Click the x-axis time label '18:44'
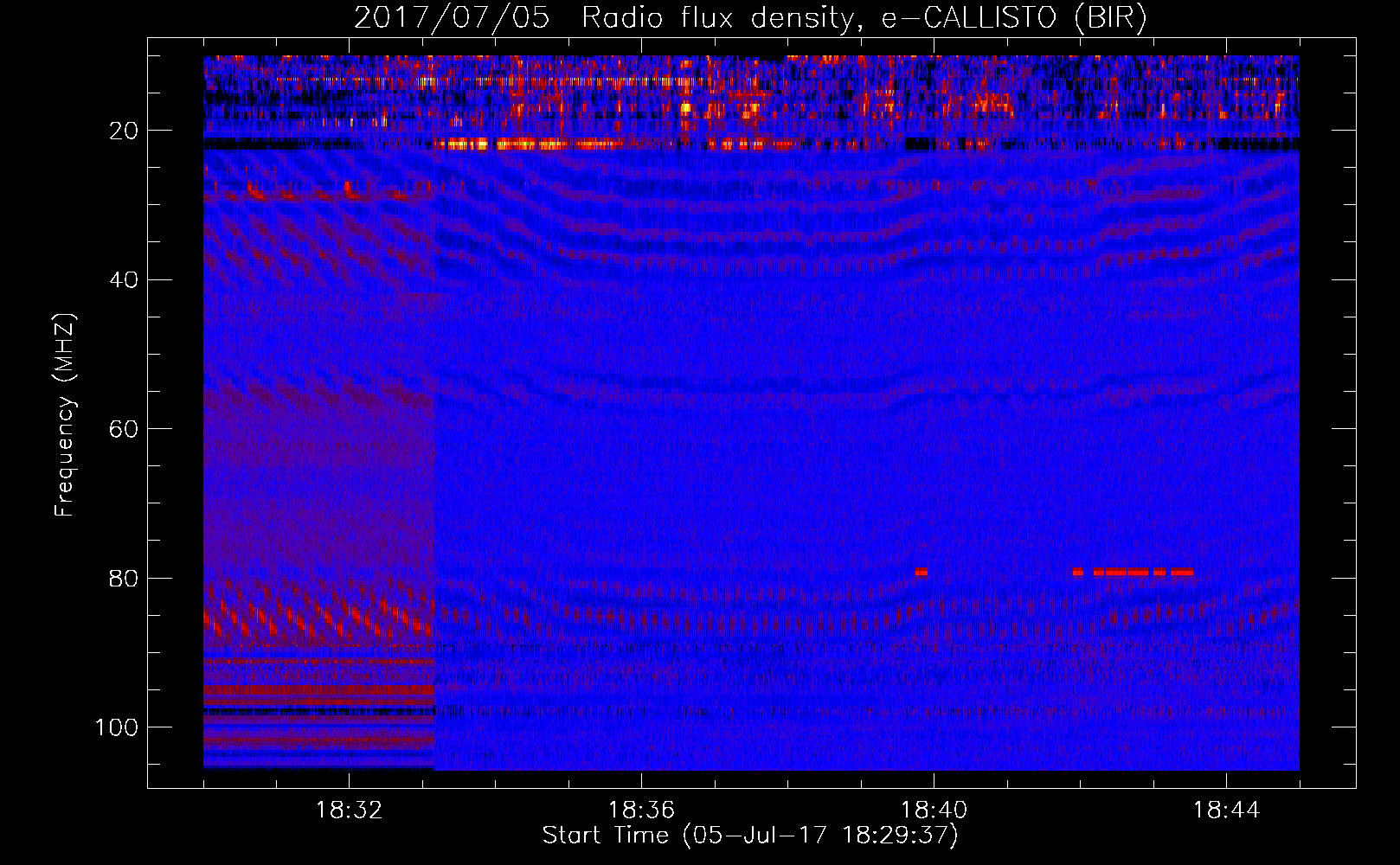 point(1226,811)
